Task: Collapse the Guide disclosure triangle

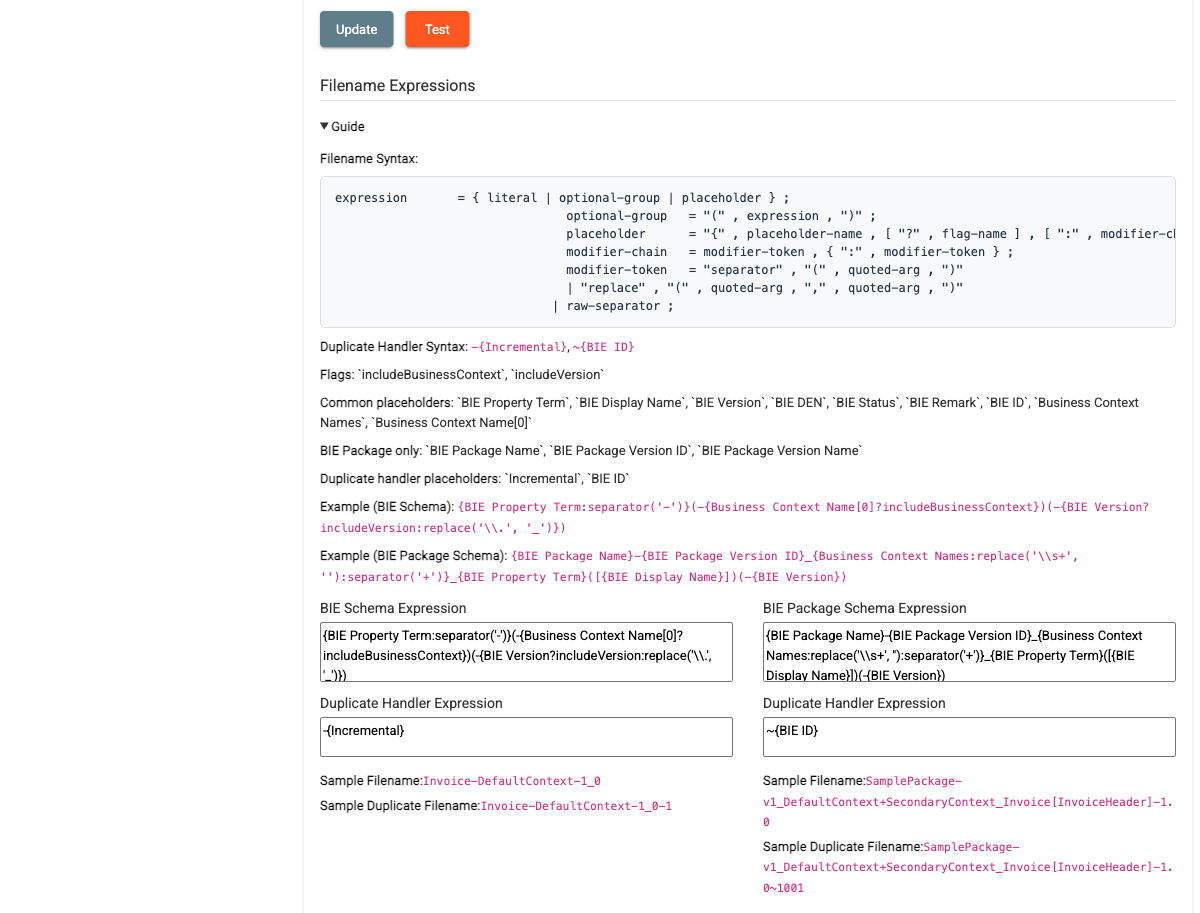Action: (324, 127)
